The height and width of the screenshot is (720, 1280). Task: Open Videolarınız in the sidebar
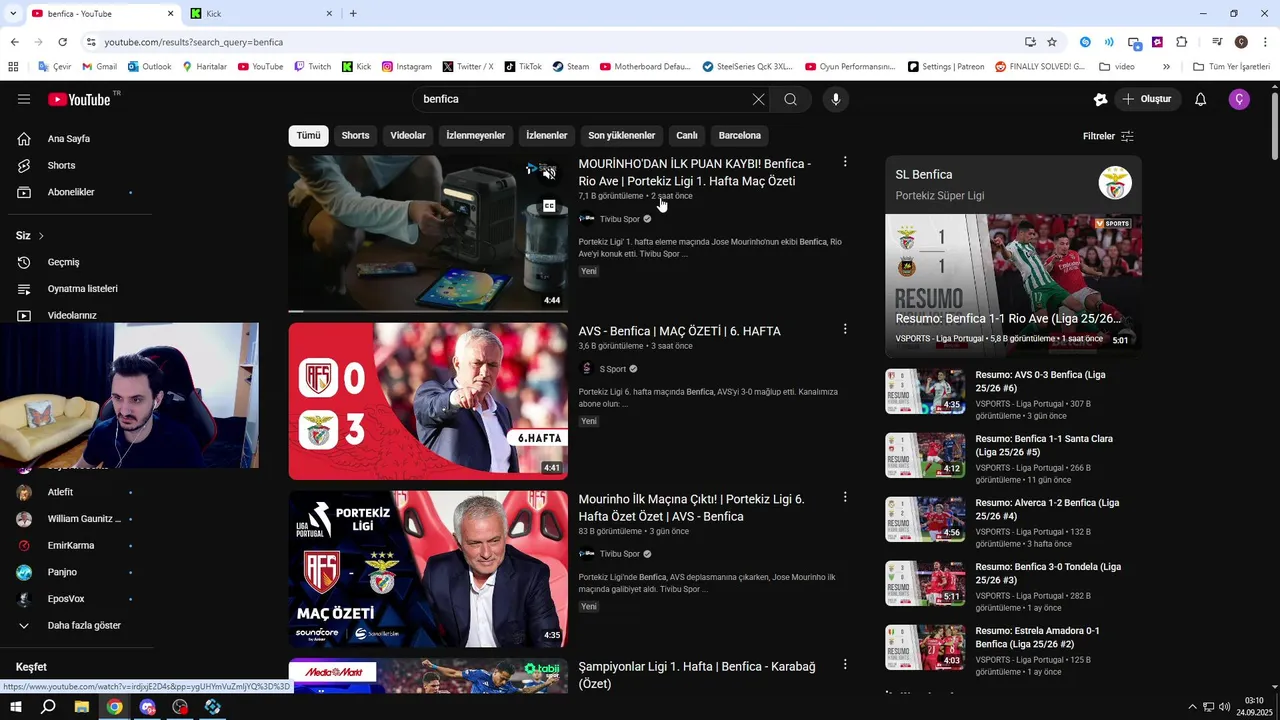pos(72,315)
